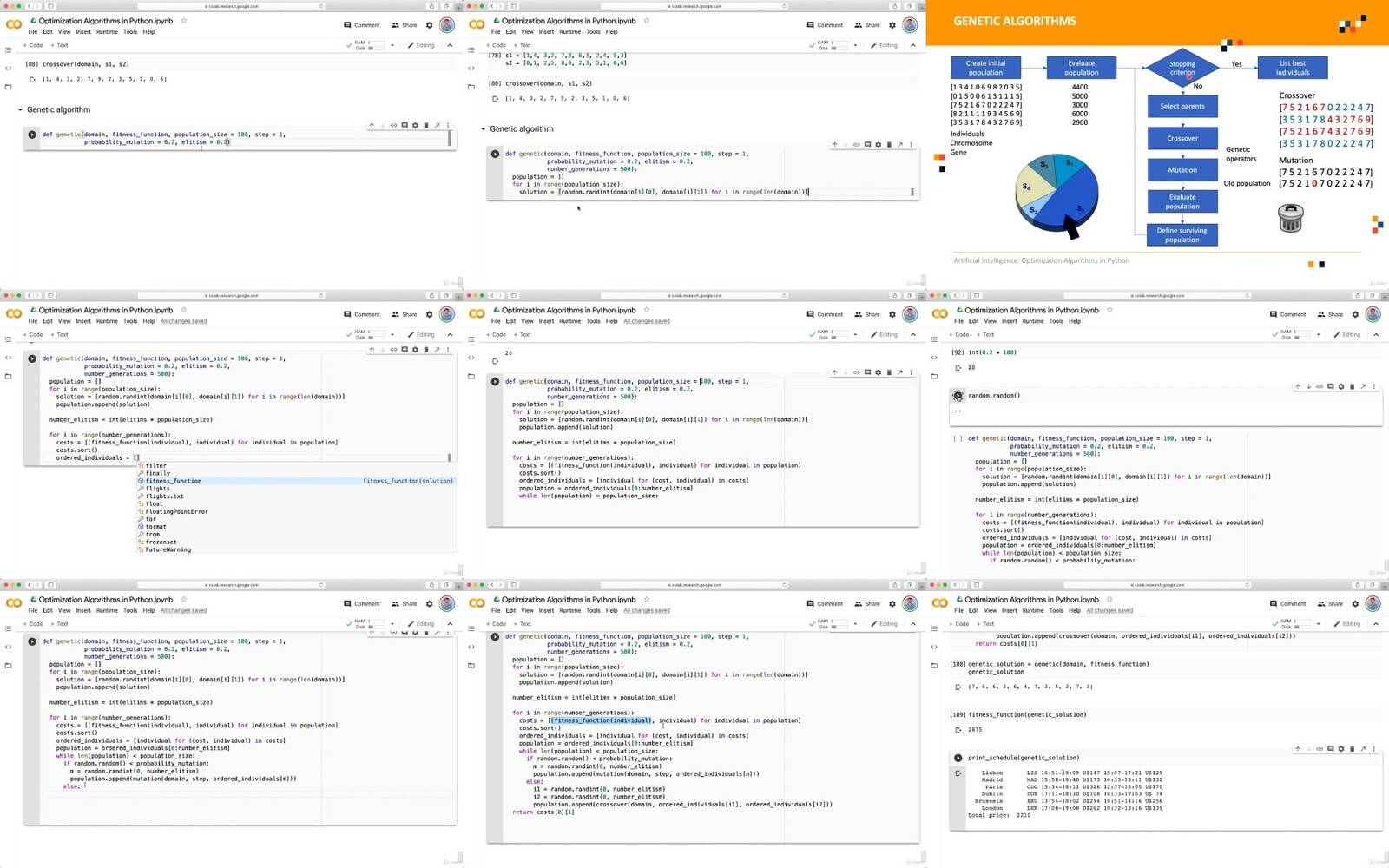Open View menu in the autocomplete window
1389x868 pixels.
coord(64,321)
